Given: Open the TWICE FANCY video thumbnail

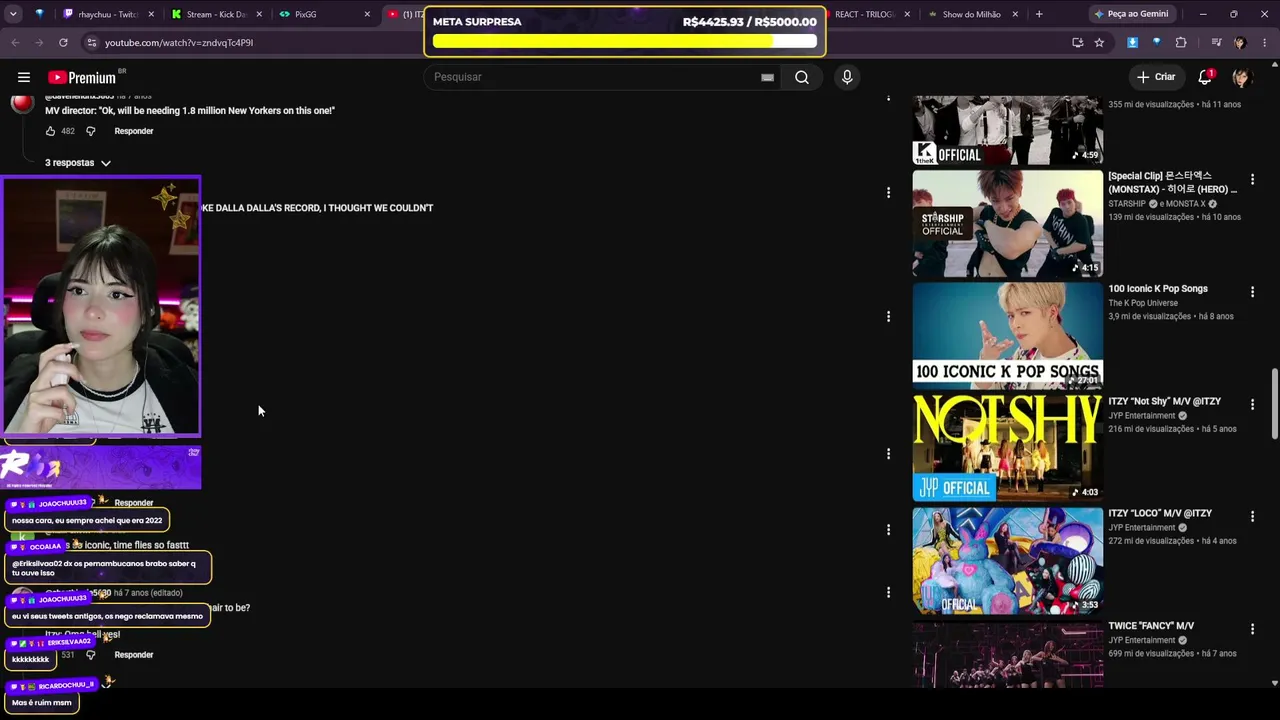Looking at the screenshot, I should point(1007,654).
